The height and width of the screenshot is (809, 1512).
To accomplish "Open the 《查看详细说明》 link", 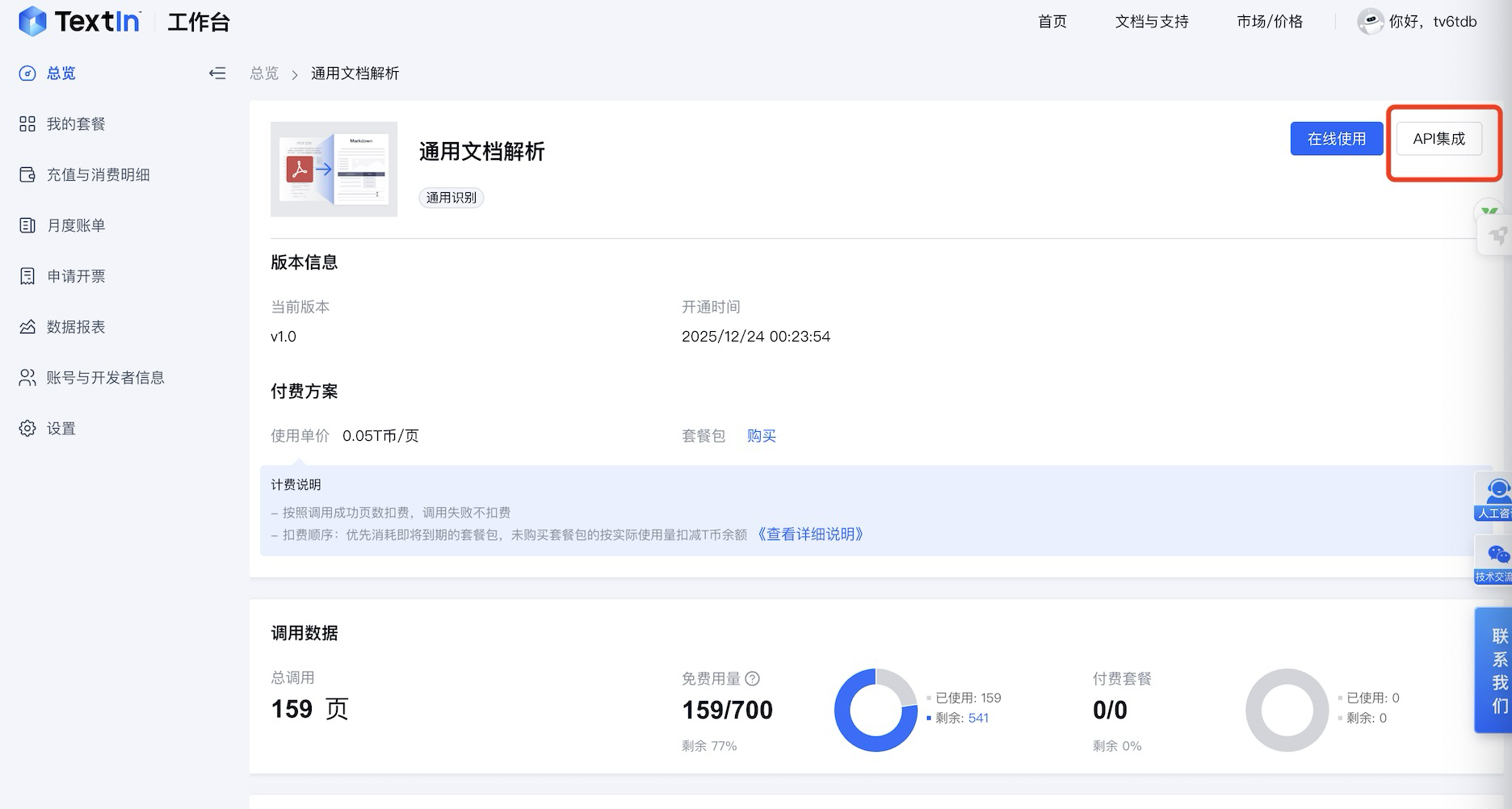I will coord(810,534).
